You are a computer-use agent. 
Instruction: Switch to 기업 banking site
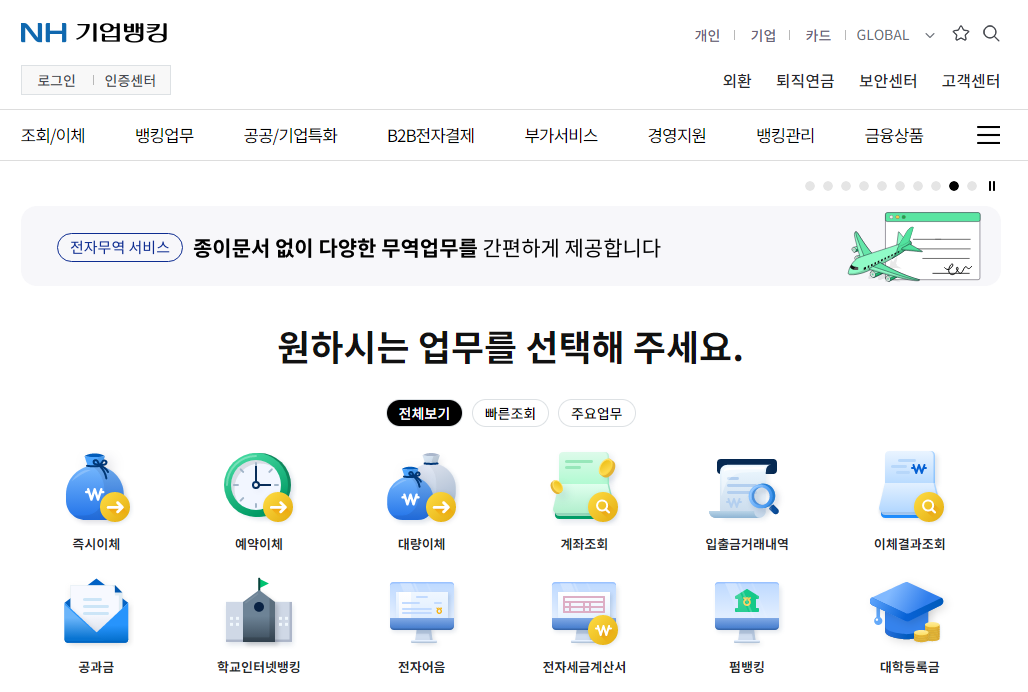click(763, 35)
